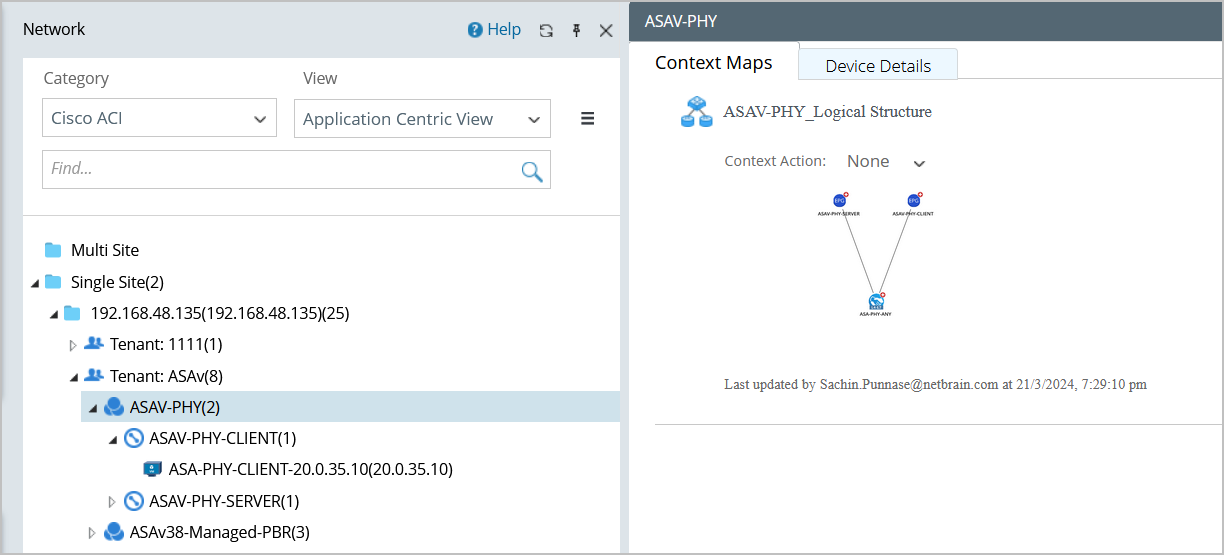Expand the ASAV-PHY-SERVER tree node
1224x555 pixels.
point(113,501)
